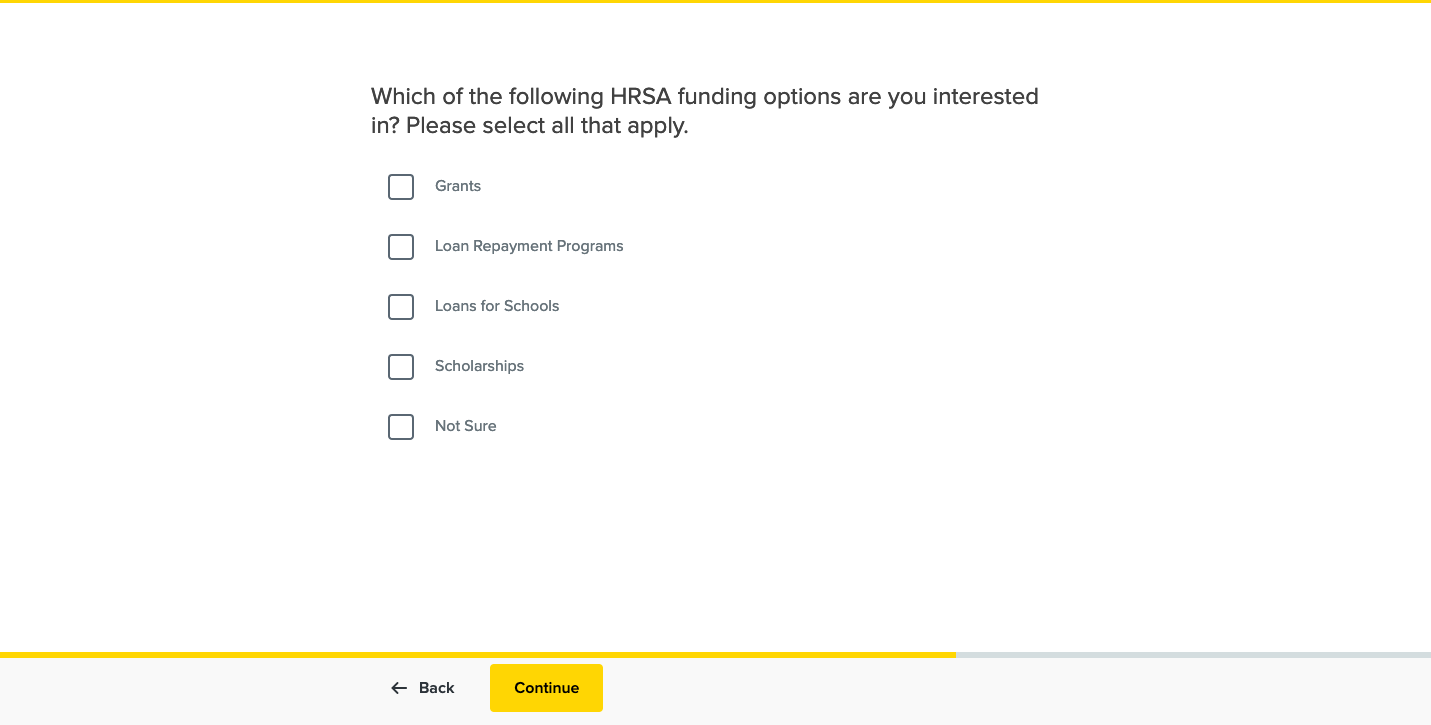Tick the Loan Repayment Programs checkbox
This screenshot has width=1431, height=725.
pos(401,247)
